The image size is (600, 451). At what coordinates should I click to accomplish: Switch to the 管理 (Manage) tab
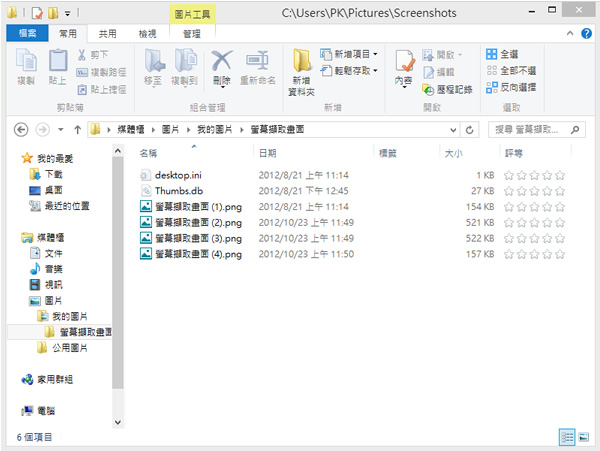pyautogui.click(x=192, y=34)
